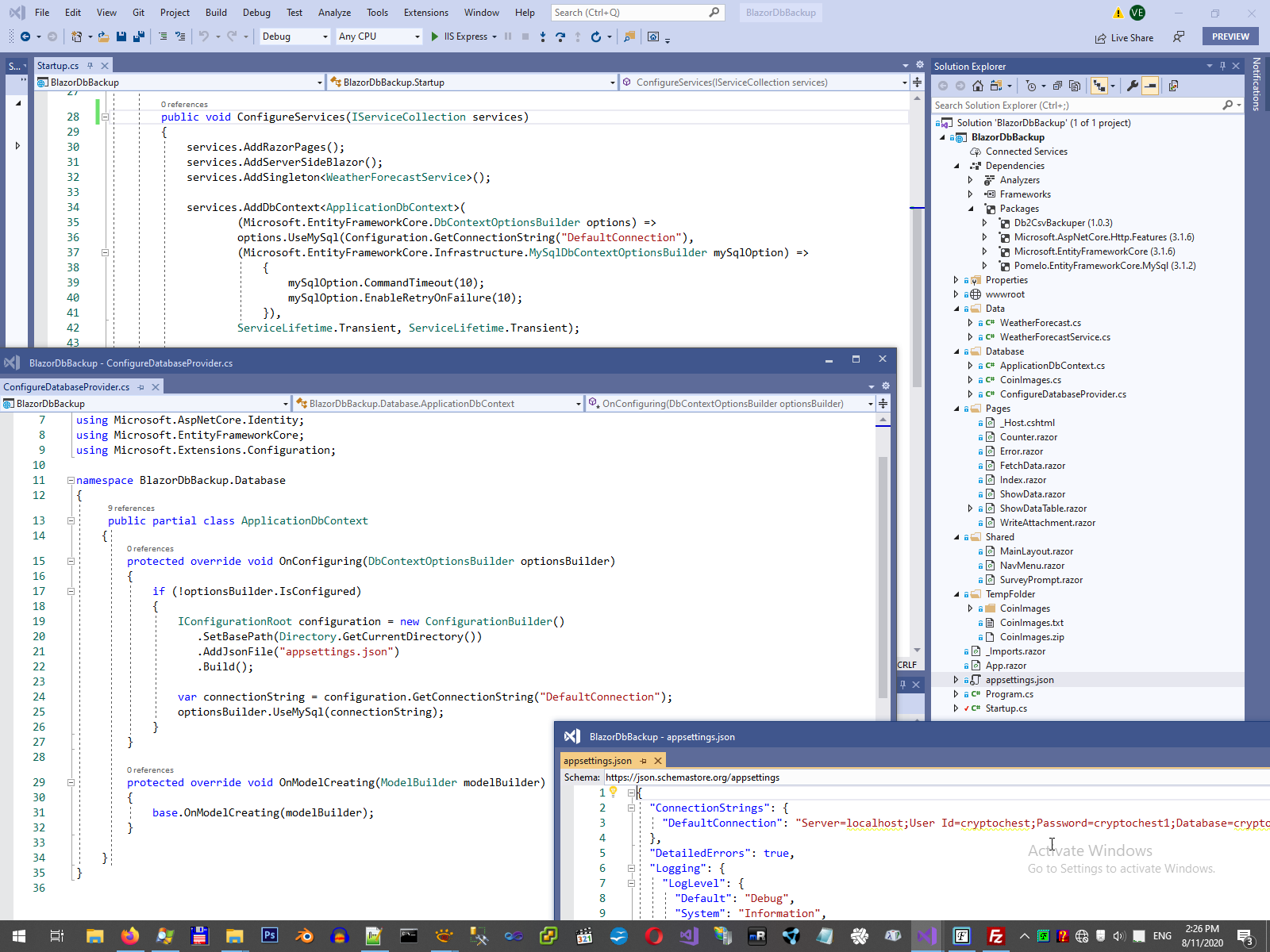1270x952 pixels.
Task: Toggle pin on the Startup.cs tab
Action: click(90, 66)
